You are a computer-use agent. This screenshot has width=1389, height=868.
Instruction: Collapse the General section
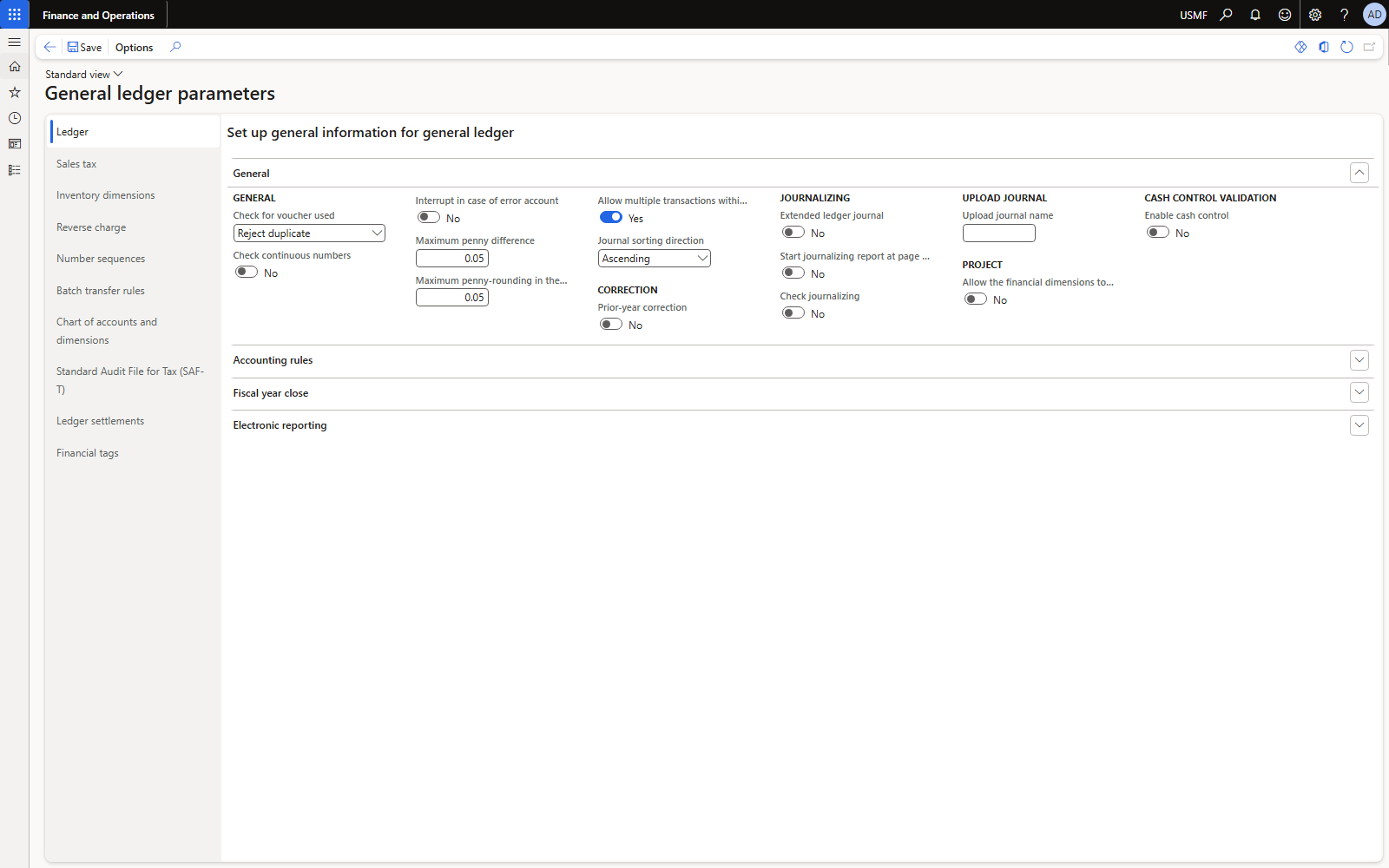tap(1359, 173)
